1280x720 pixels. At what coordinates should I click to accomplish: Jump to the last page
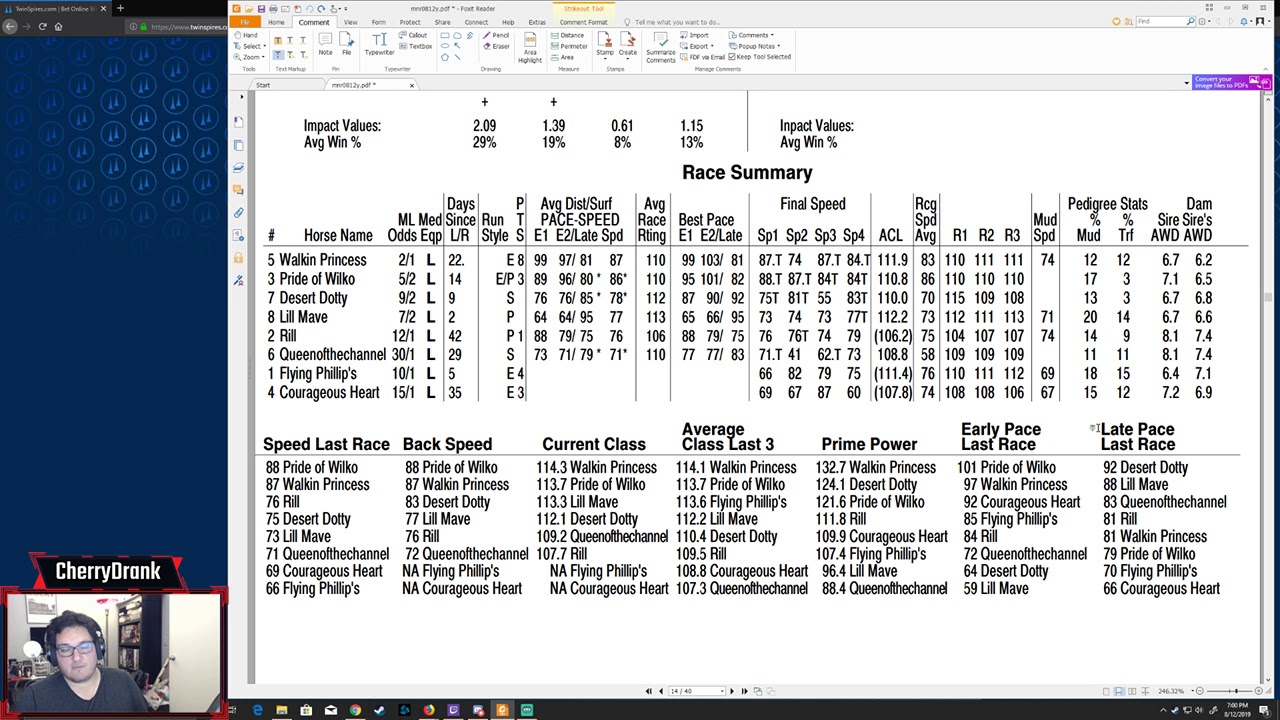point(743,691)
